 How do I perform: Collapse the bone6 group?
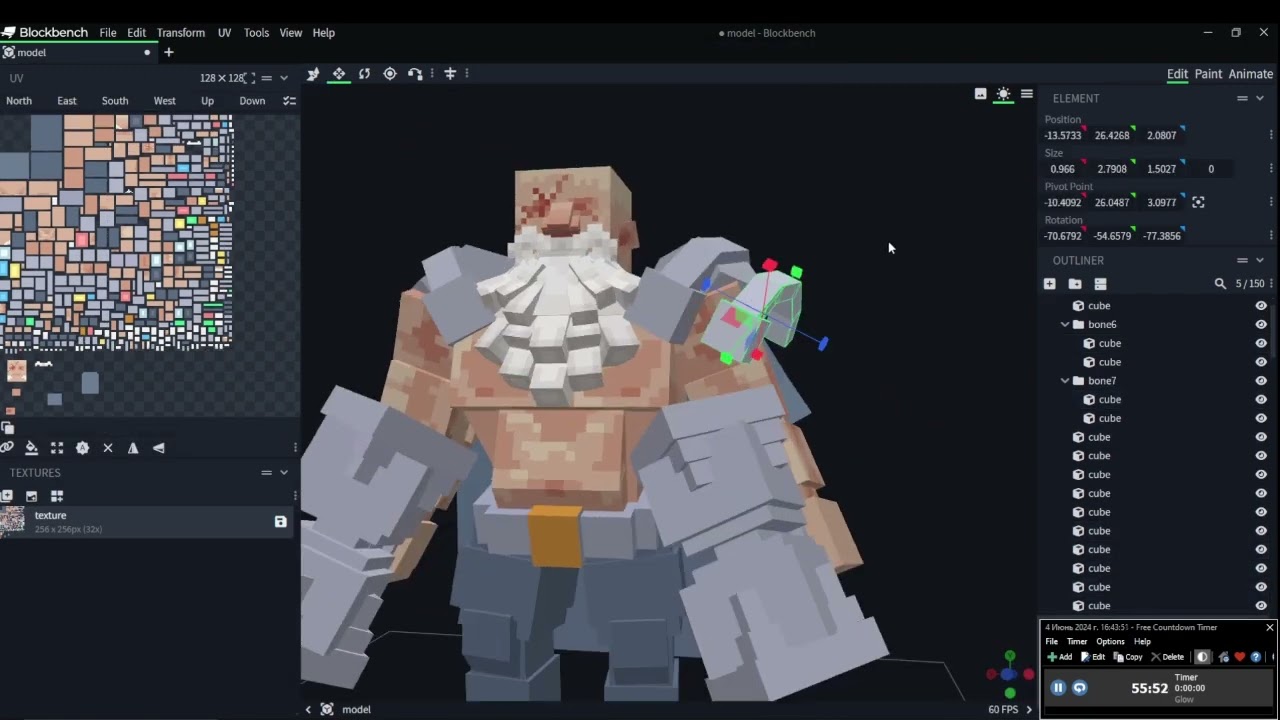[x=1065, y=325]
